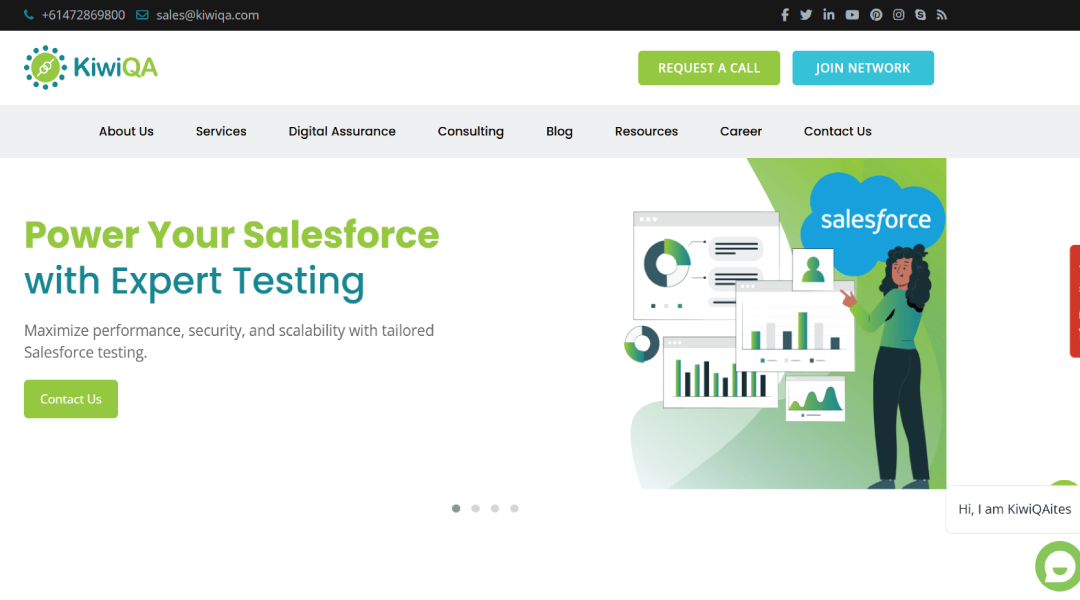The image size is (1080, 600).
Task: Expand the Services navigation menu
Action: point(221,131)
